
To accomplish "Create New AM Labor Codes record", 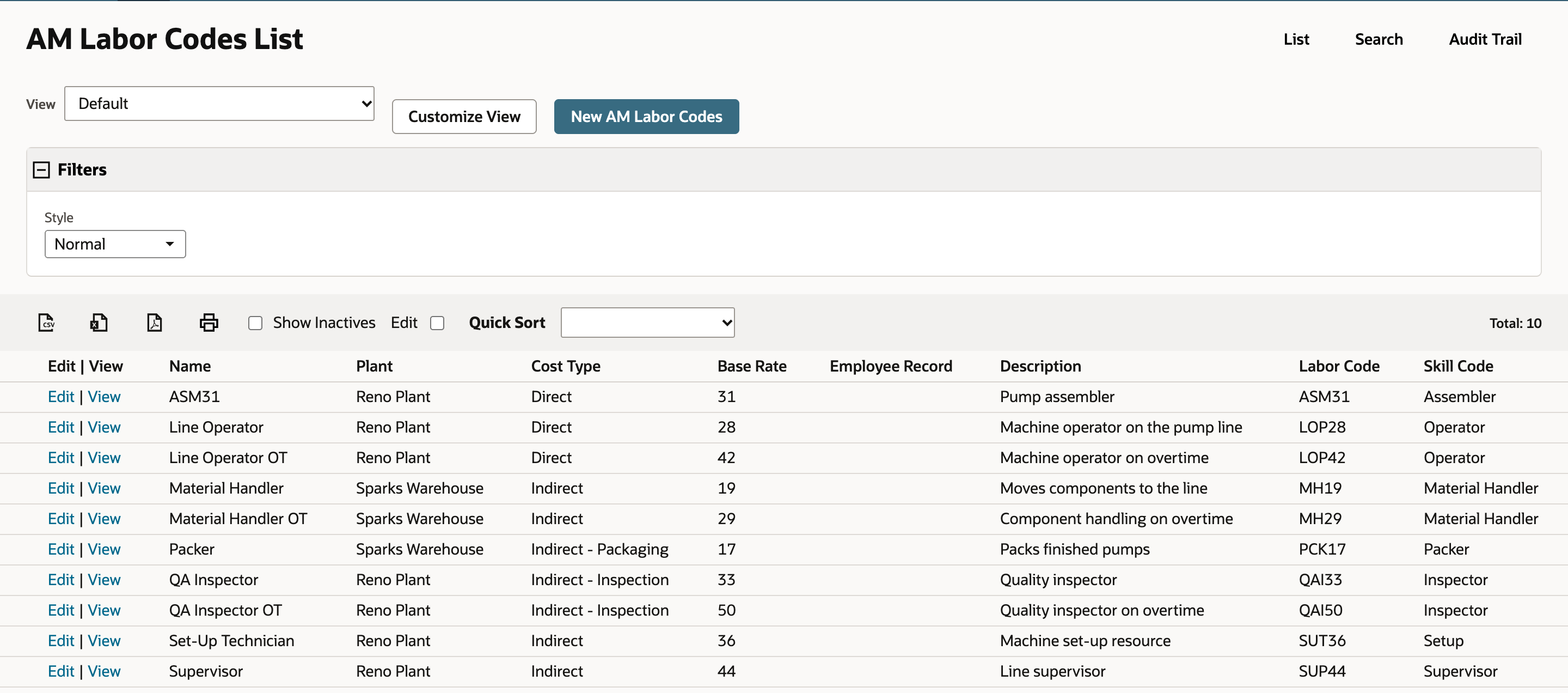I will pyautogui.click(x=646, y=117).
